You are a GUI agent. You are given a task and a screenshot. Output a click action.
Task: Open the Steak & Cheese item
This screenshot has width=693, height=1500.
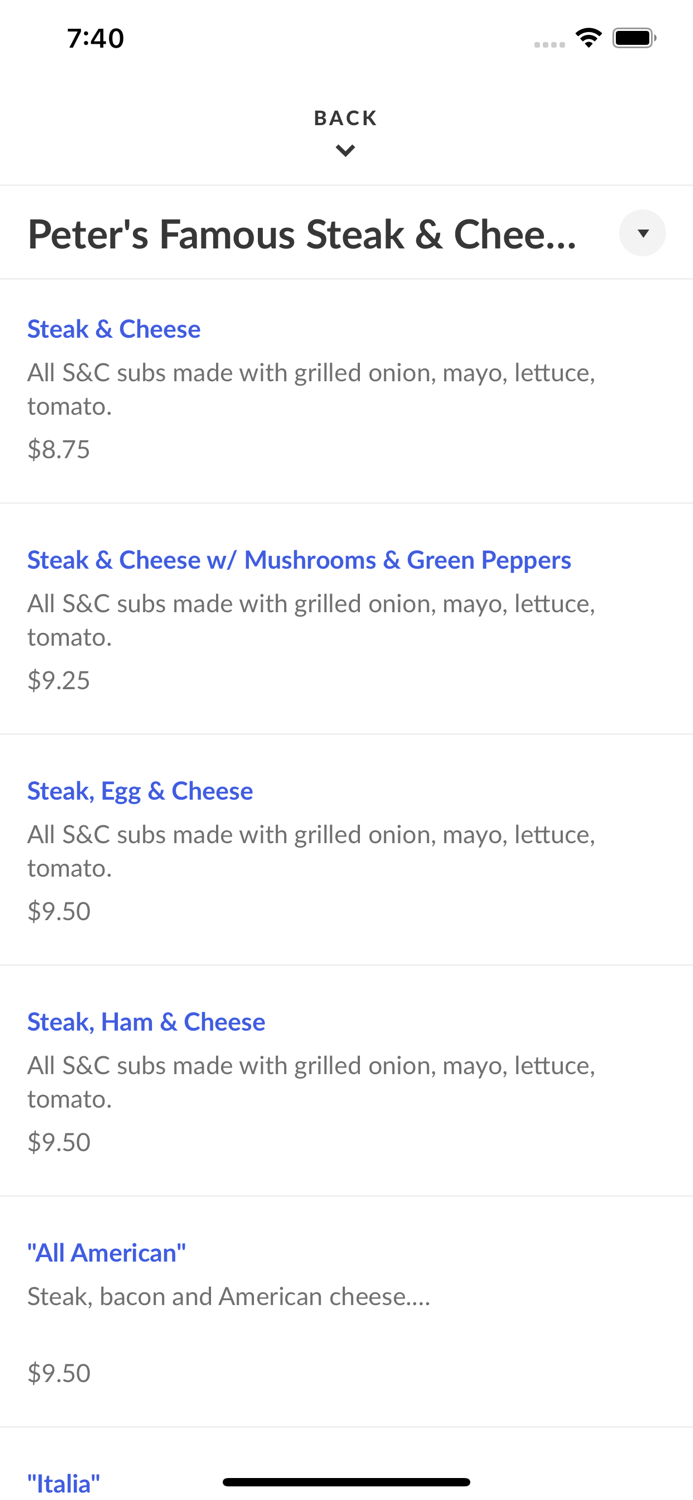tap(113, 329)
